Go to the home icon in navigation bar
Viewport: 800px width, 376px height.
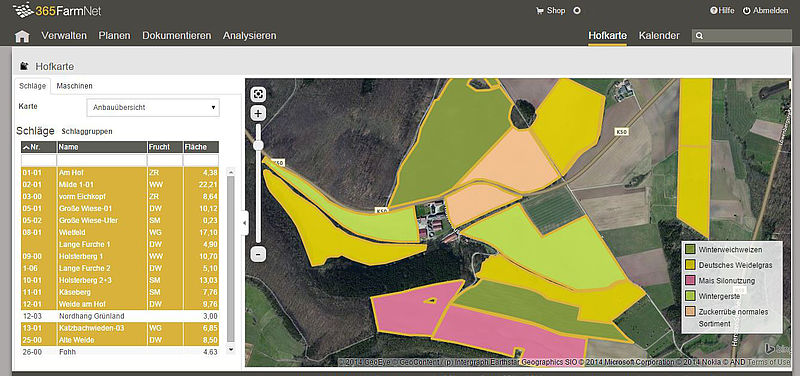tap(22, 36)
